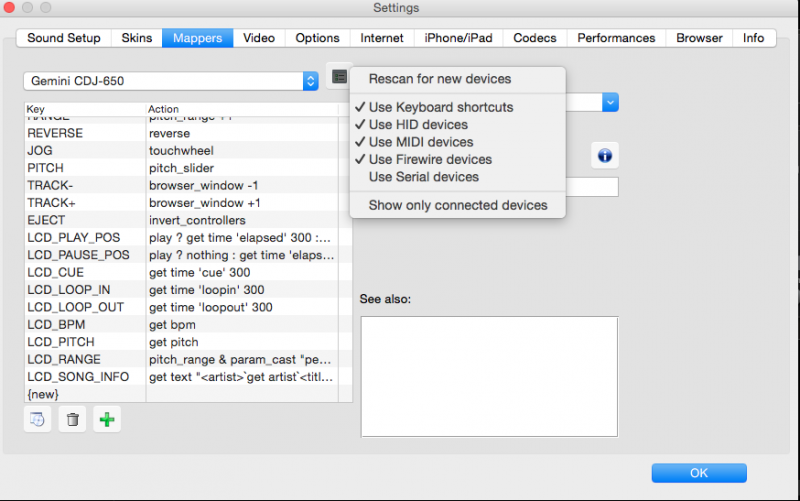Image resolution: width=800 pixels, height=501 pixels.
Task: Click the learn/auto-detect key icon
Action: point(38,419)
